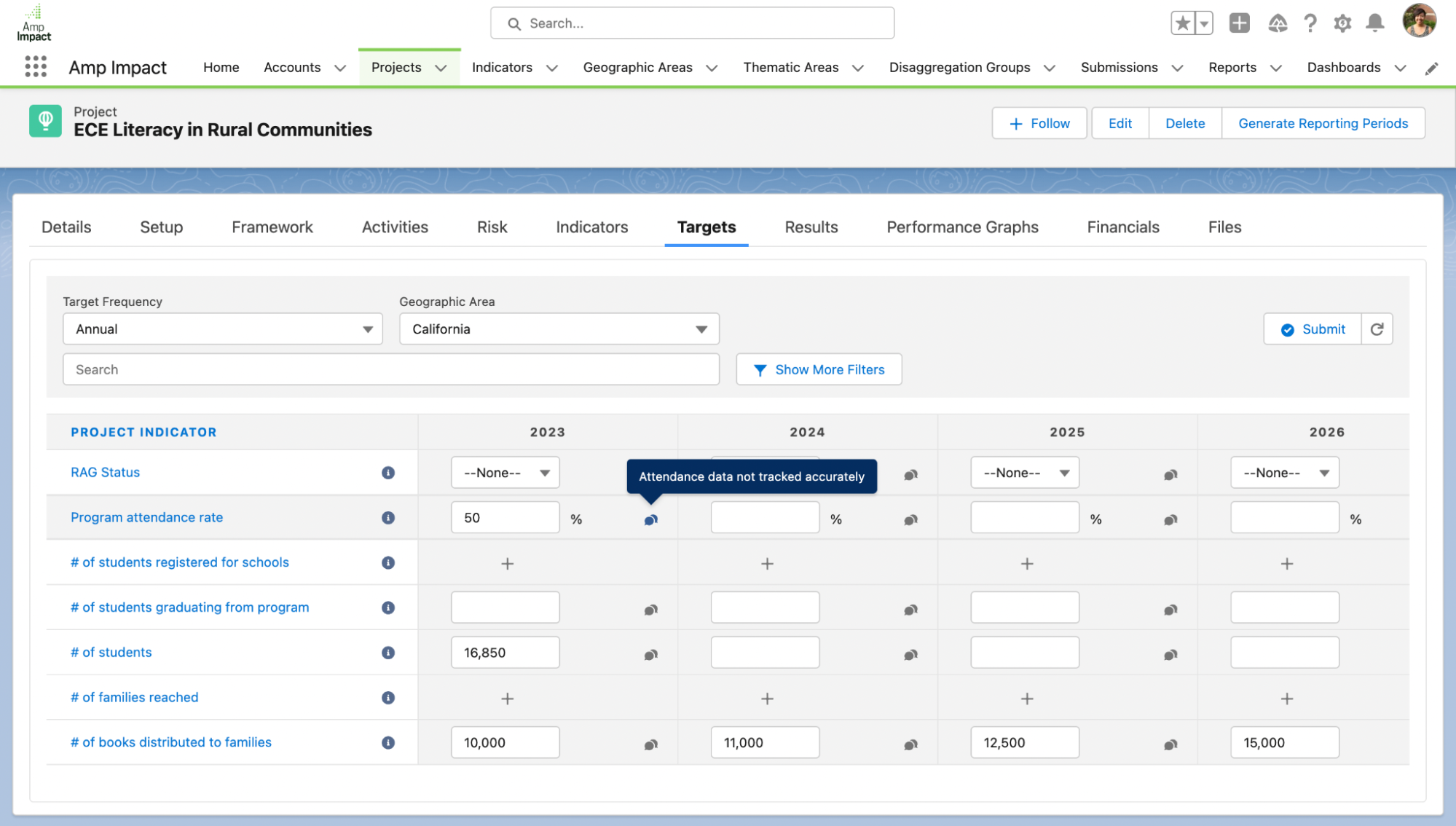This screenshot has width=1456, height=826.
Task: Click the comment icon for # of students graduating 2024
Action: click(910, 608)
